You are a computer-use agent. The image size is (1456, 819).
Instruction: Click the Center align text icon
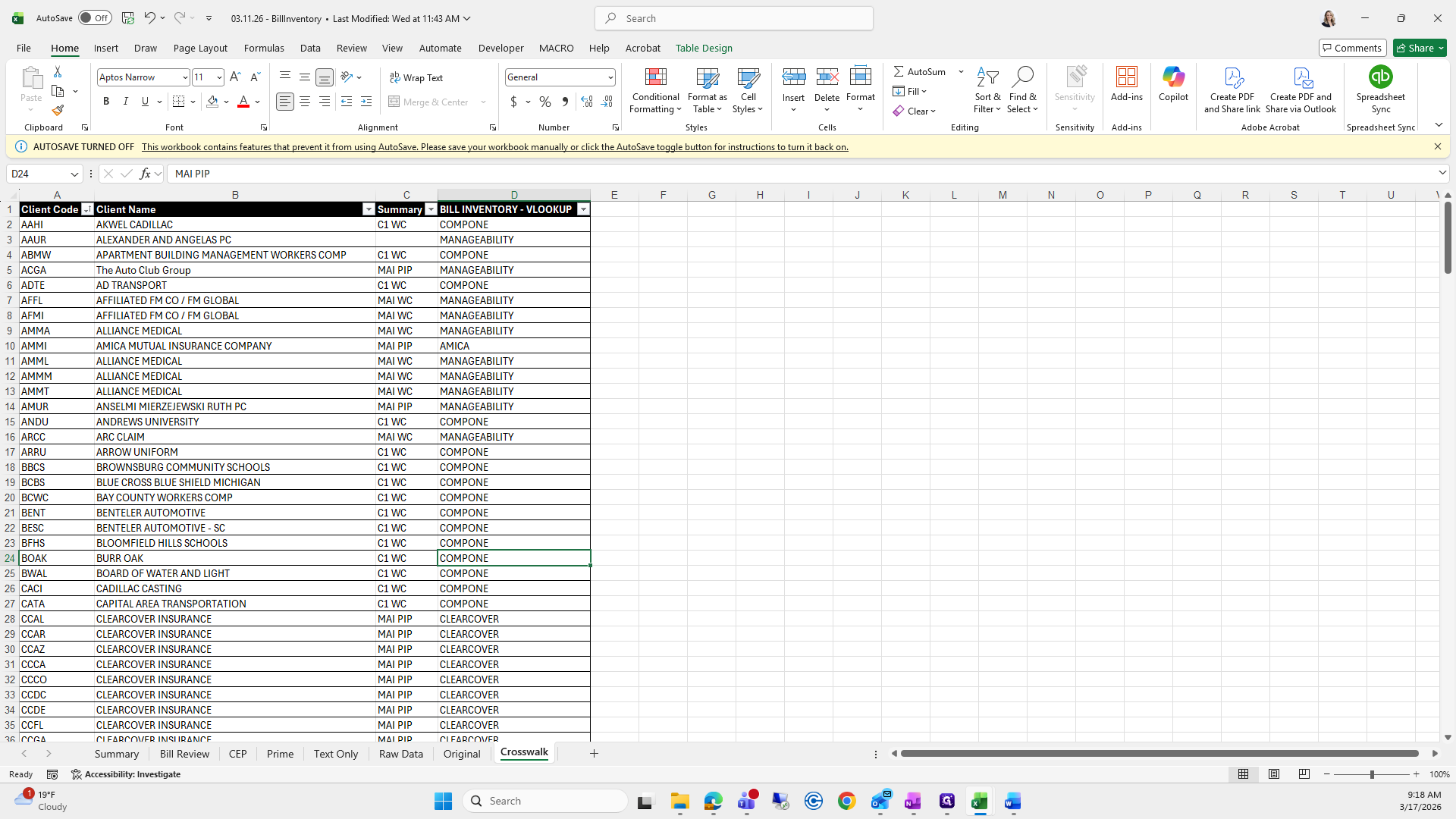click(x=305, y=102)
